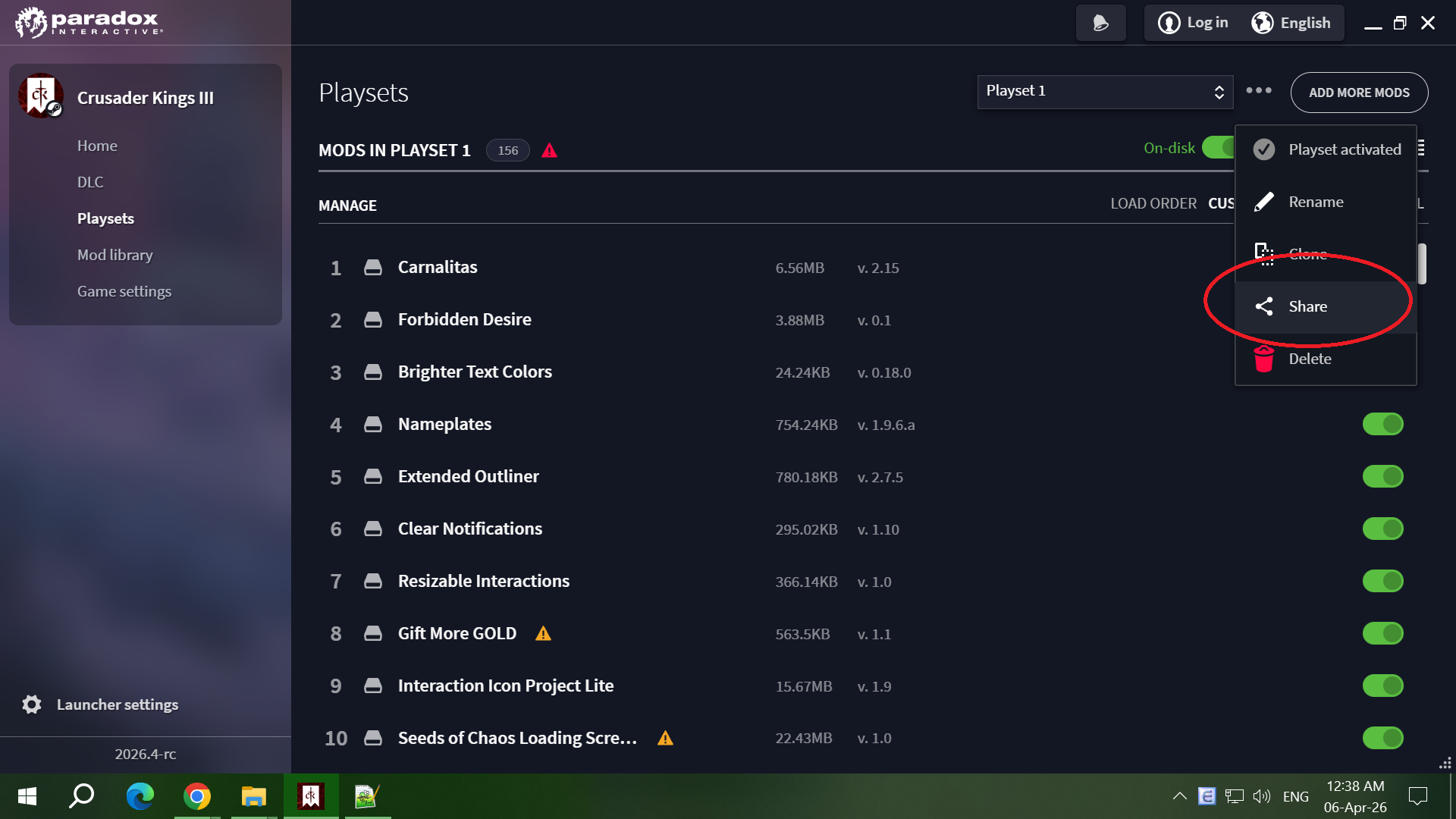Screen dimensions: 1456x819
Task: Select Playset activated in the menu
Action: pyautogui.click(x=1326, y=149)
